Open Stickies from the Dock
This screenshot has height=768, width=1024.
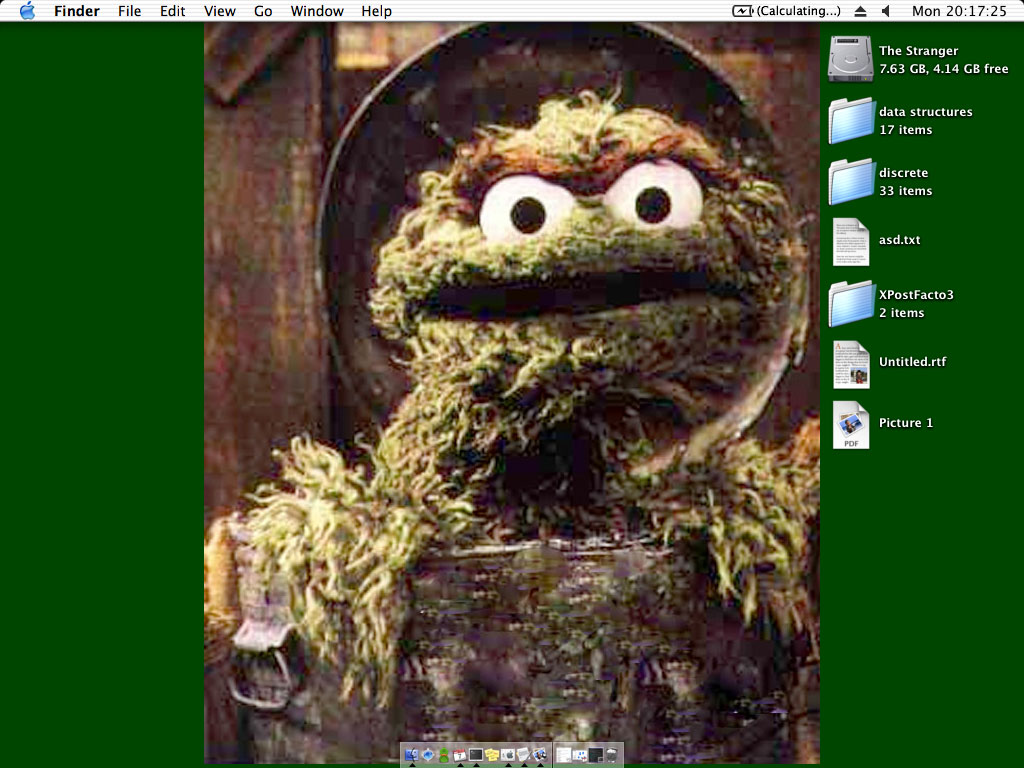pos(492,754)
